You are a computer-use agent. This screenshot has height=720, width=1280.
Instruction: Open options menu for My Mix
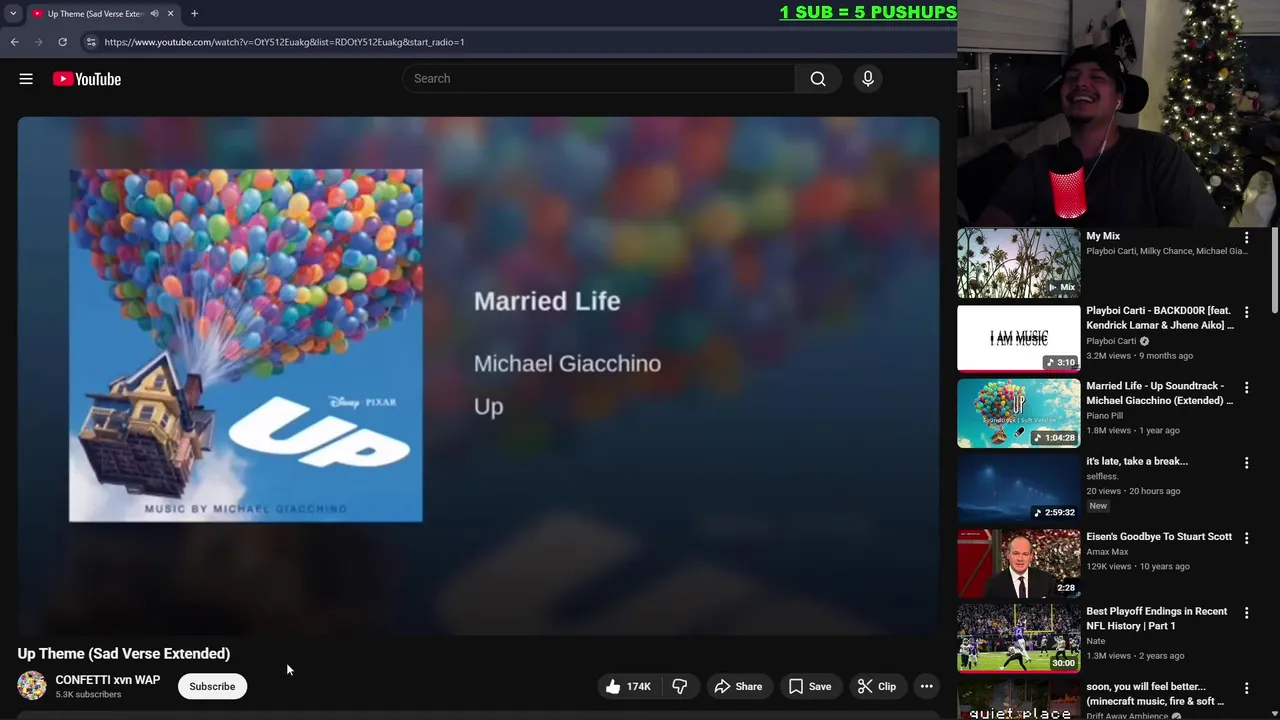click(x=1246, y=238)
